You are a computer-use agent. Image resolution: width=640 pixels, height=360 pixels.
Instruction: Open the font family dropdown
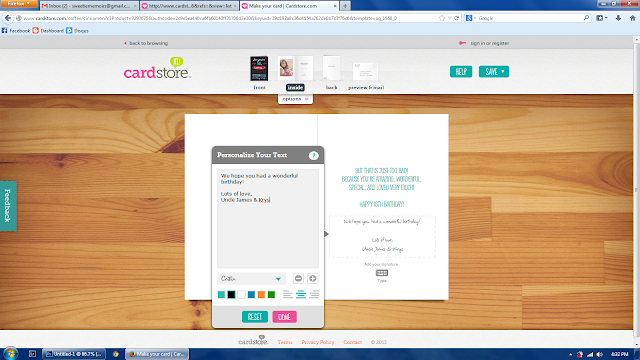[x=251, y=278]
